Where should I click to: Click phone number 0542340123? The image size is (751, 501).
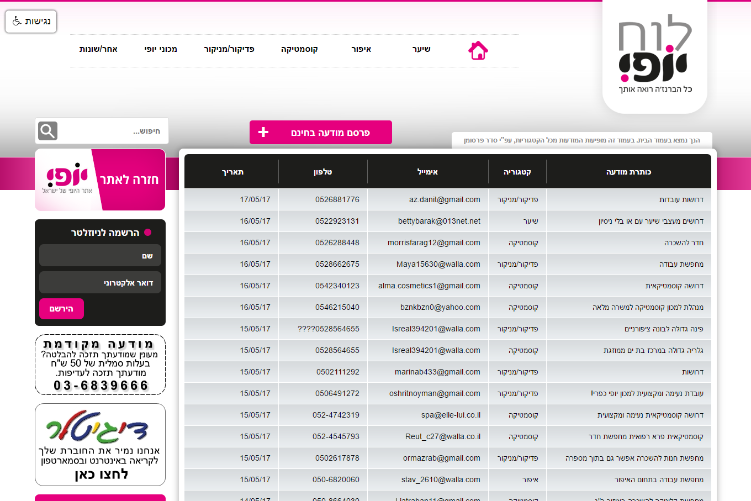(x=337, y=285)
